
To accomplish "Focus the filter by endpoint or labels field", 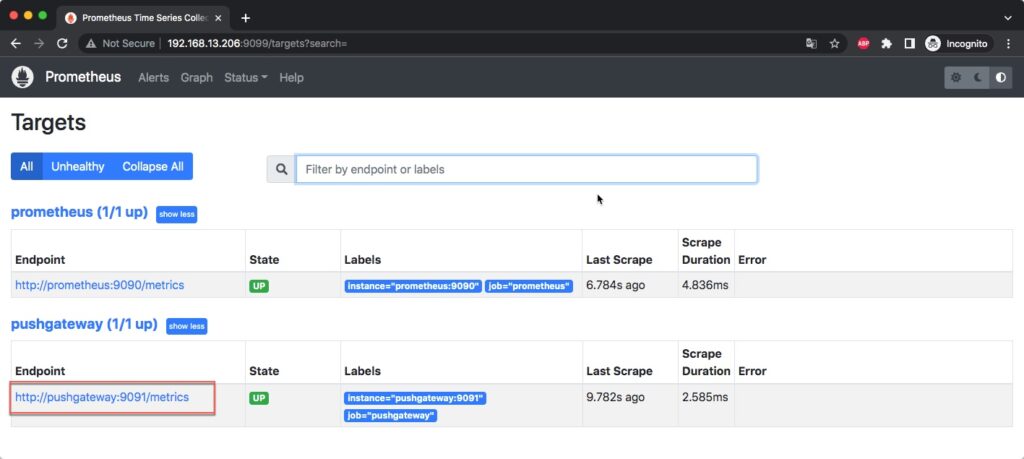I will [526, 169].
